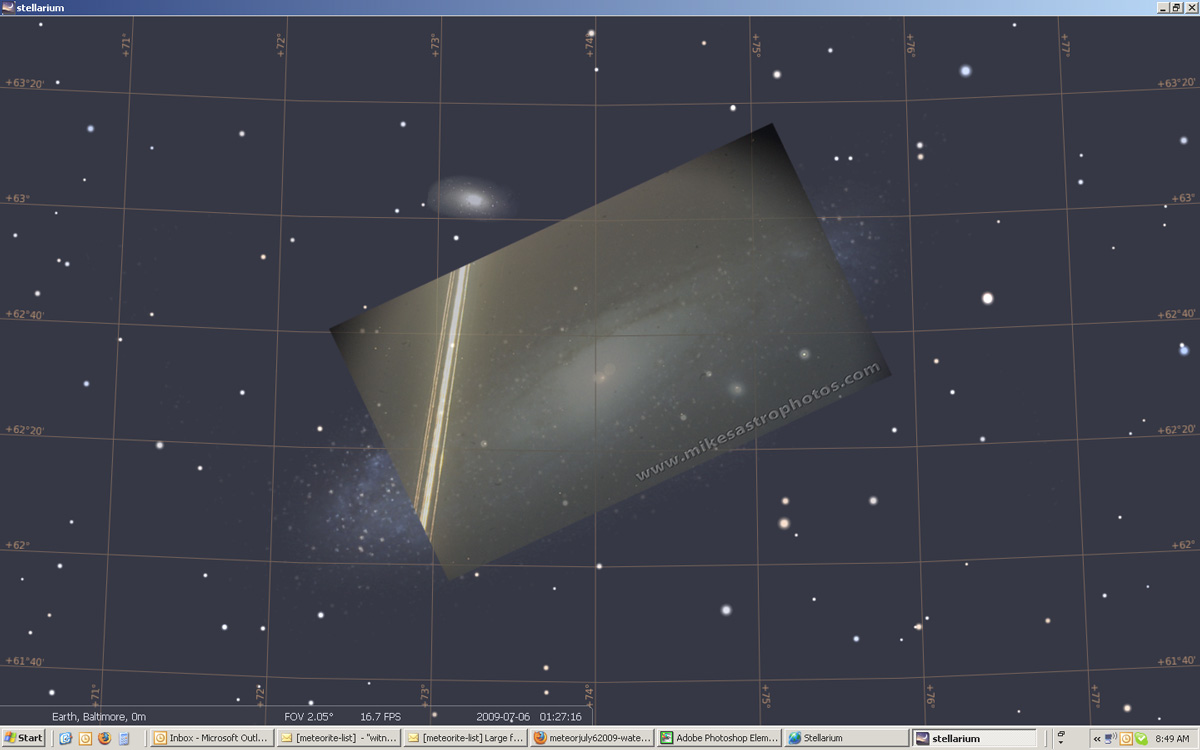Minimize the stellarium window
Image resolution: width=1200 pixels, height=750 pixels.
(x=1163, y=7)
